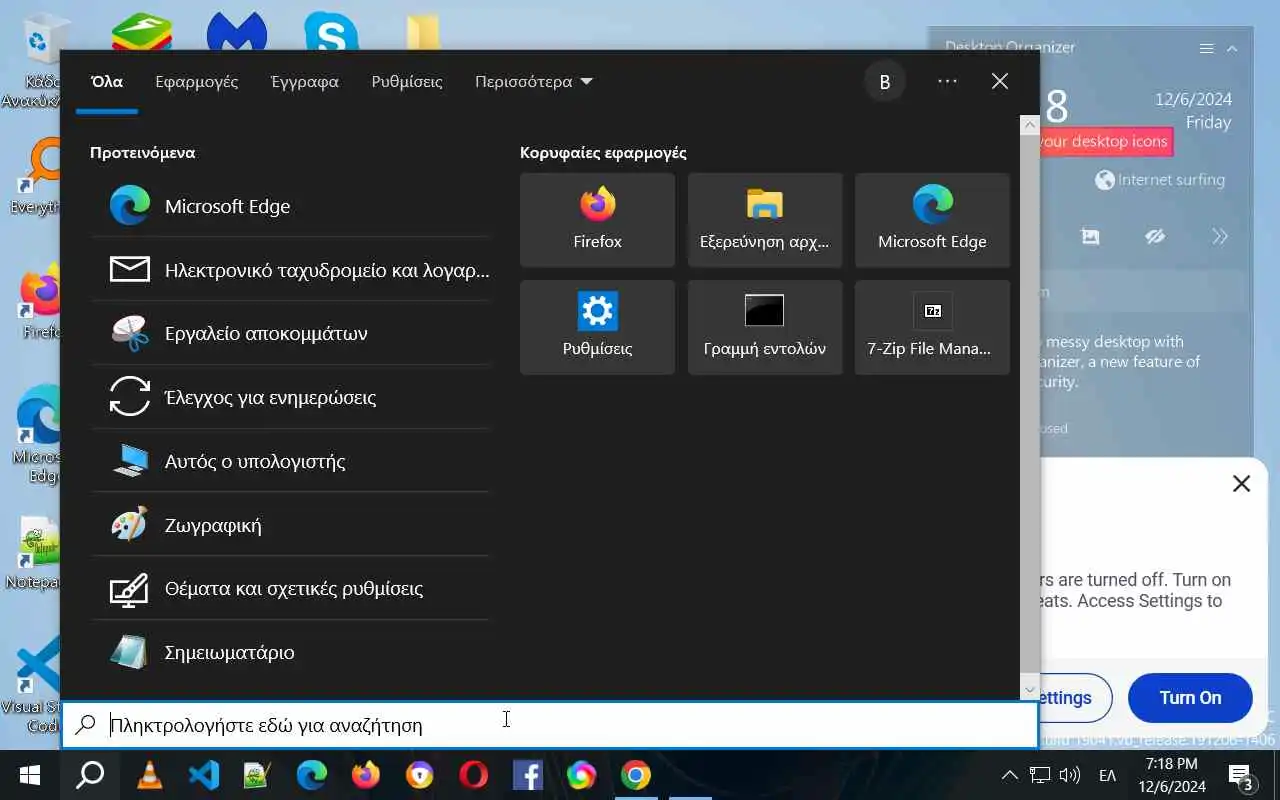Click the search panel scrollbar up arrow
This screenshot has height=800, width=1280.
1030,125
